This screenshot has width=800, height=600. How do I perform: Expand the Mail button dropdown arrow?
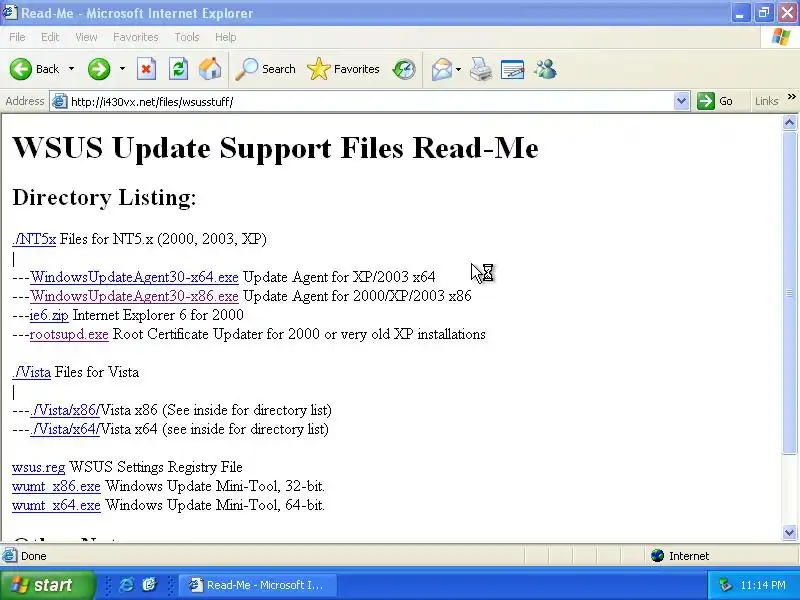coord(458,69)
